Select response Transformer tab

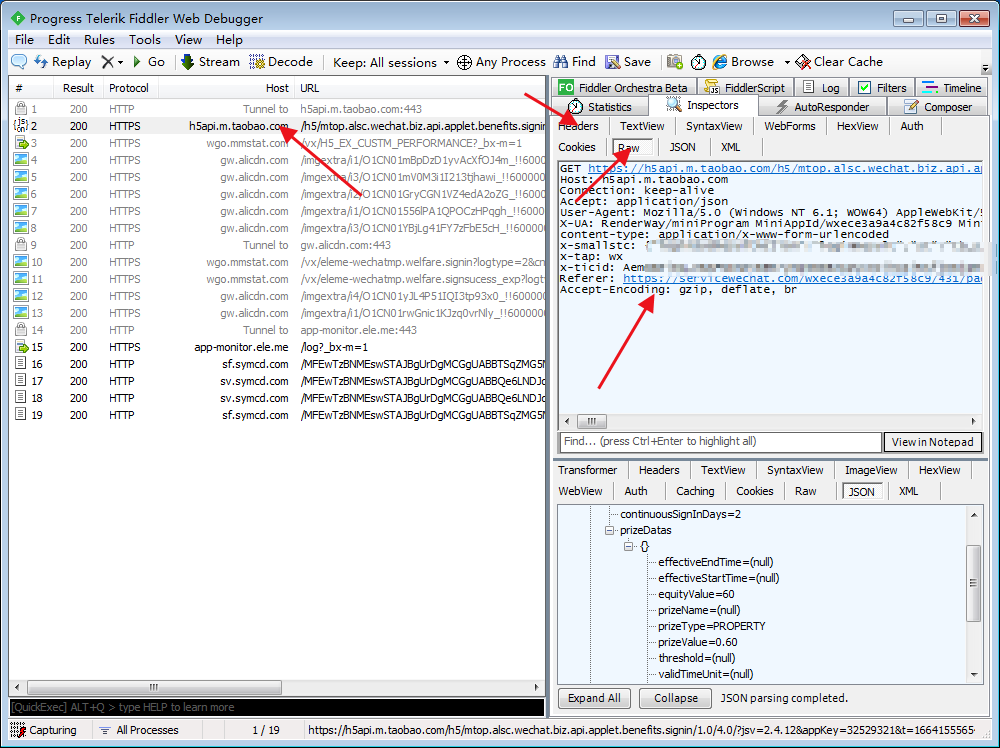coord(587,470)
